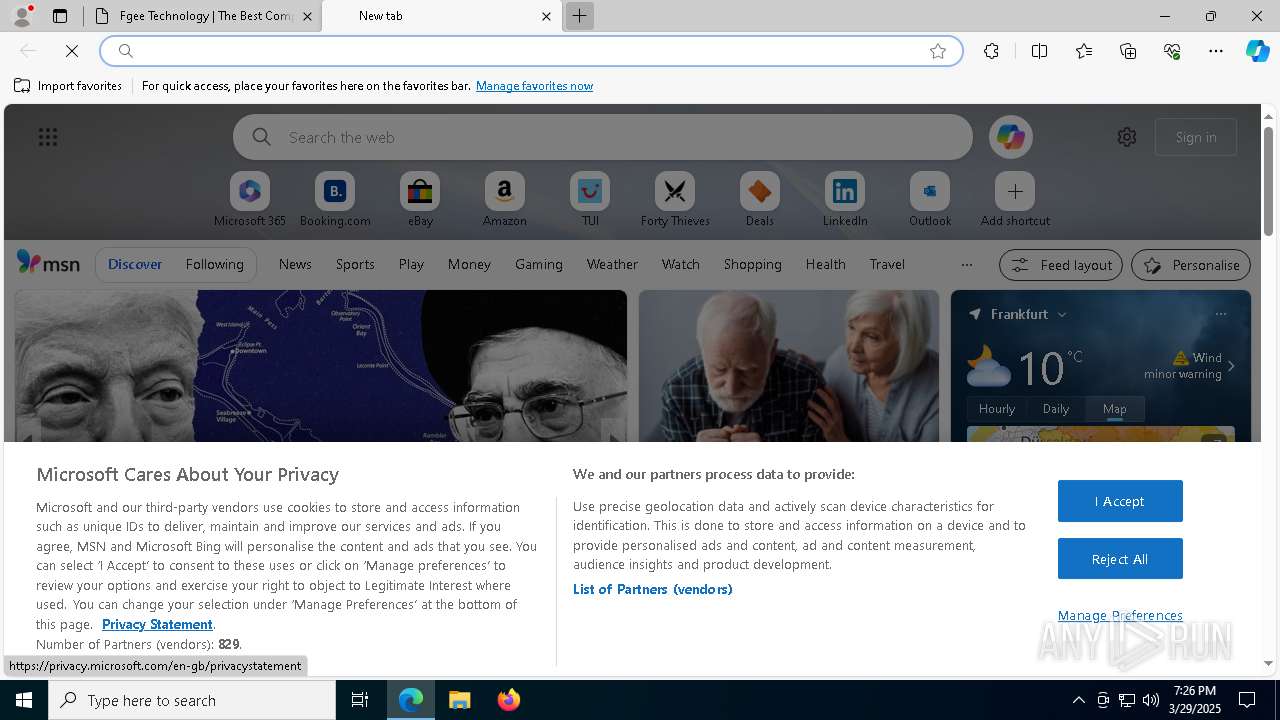1280x720 pixels.
Task: Toggle Split screen icon
Action: click(1040, 51)
